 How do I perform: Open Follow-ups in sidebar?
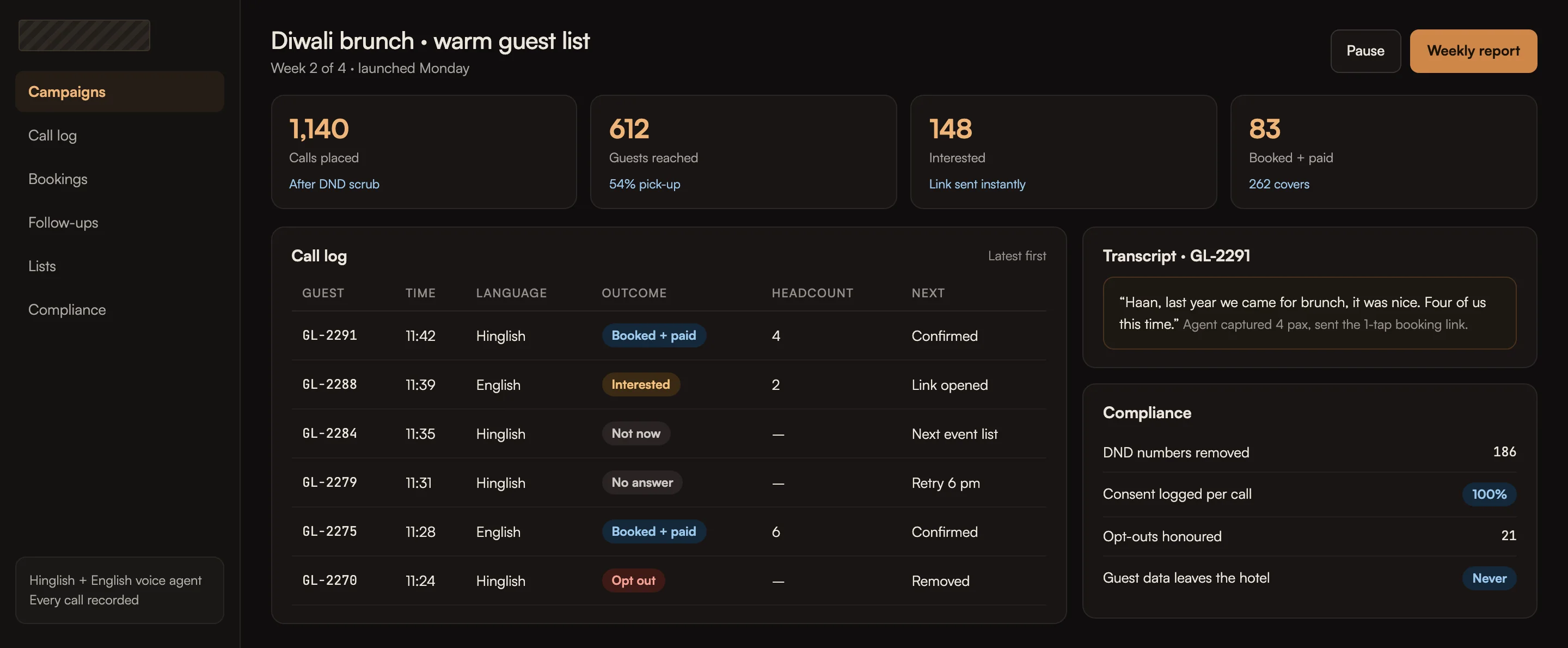[x=119, y=222]
